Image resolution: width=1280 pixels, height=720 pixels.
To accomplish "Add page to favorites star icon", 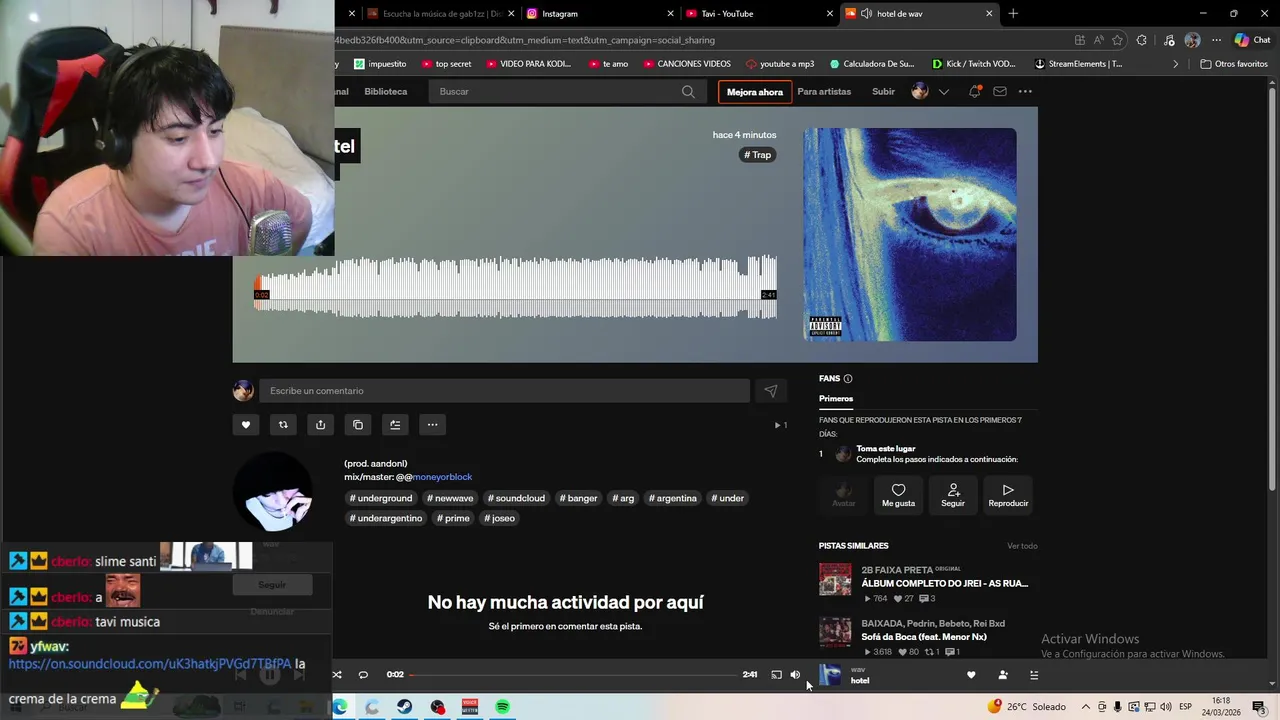I will click(x=1117, y=40).
